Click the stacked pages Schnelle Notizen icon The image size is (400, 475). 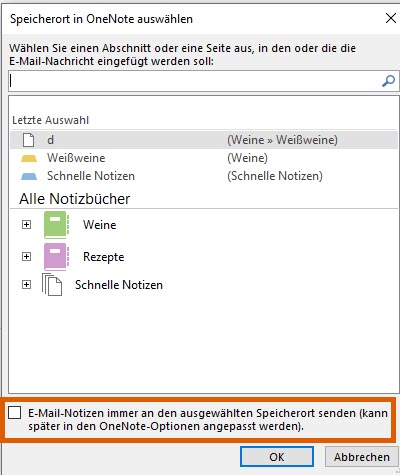point(52,285)
